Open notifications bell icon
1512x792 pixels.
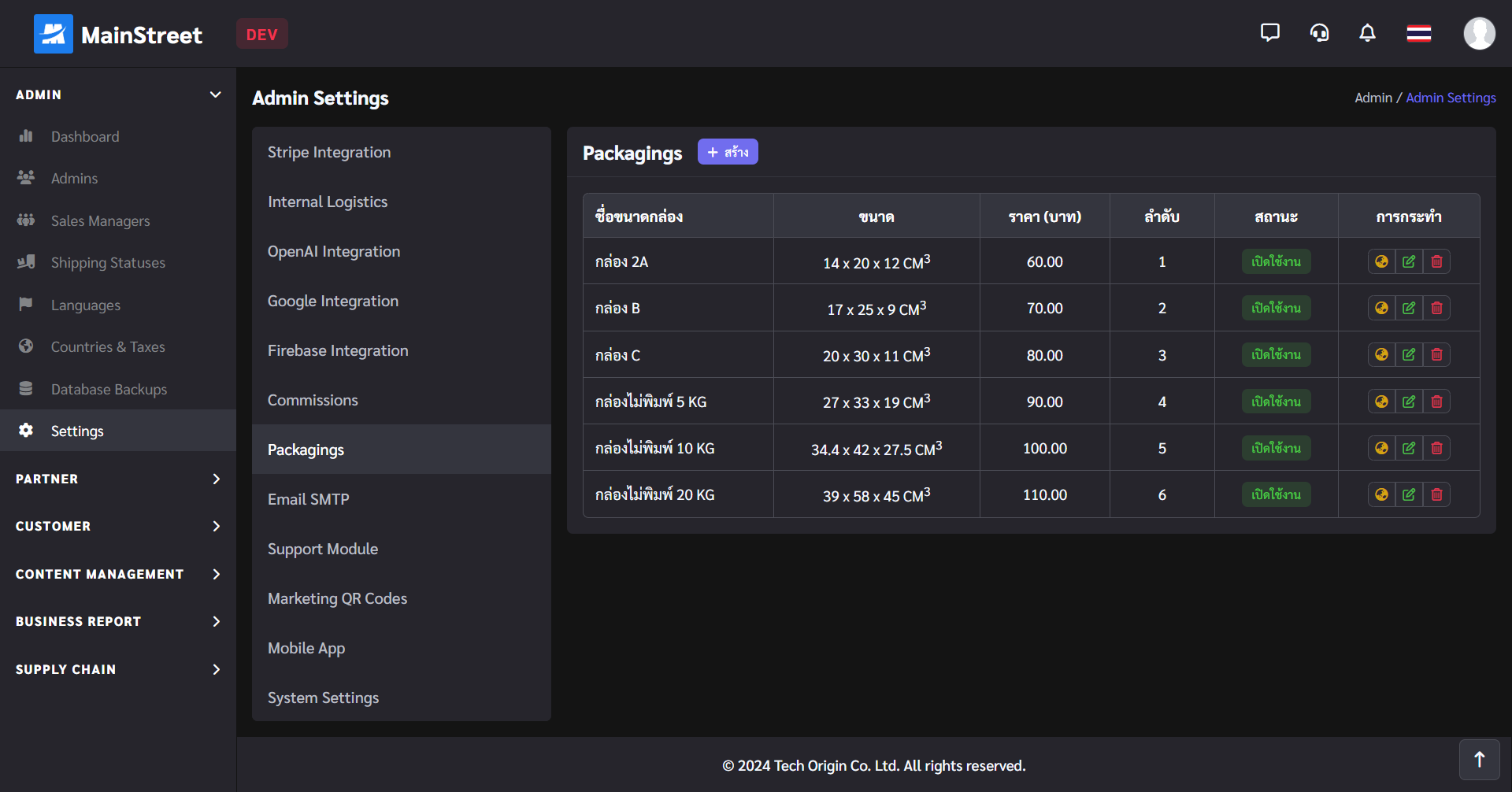click(1368, 33)
